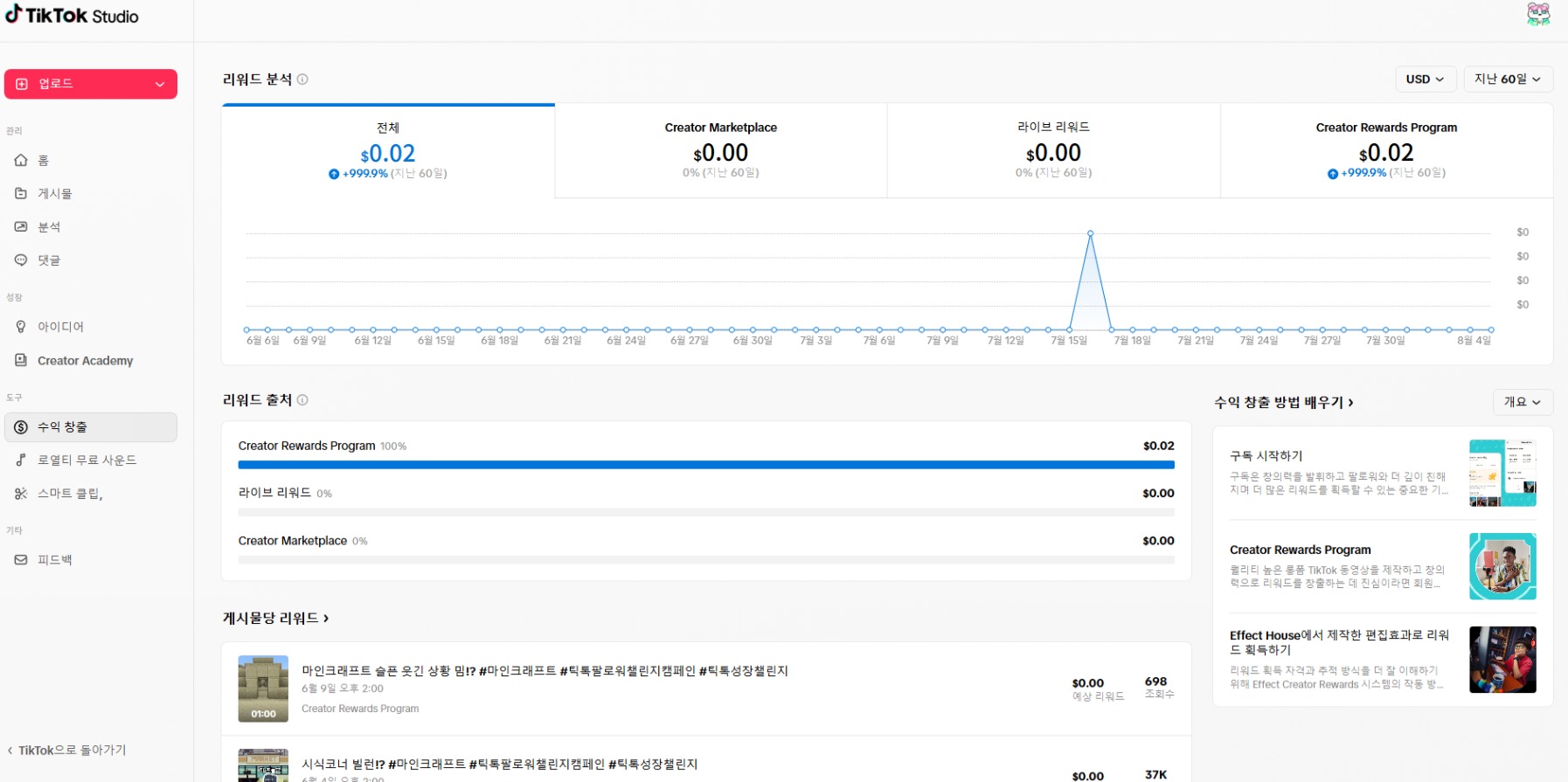Open 홈 in the sidebar
The width and height of the screenshot is (1568, 782).
pyautogui.click(x=91, y=161)
